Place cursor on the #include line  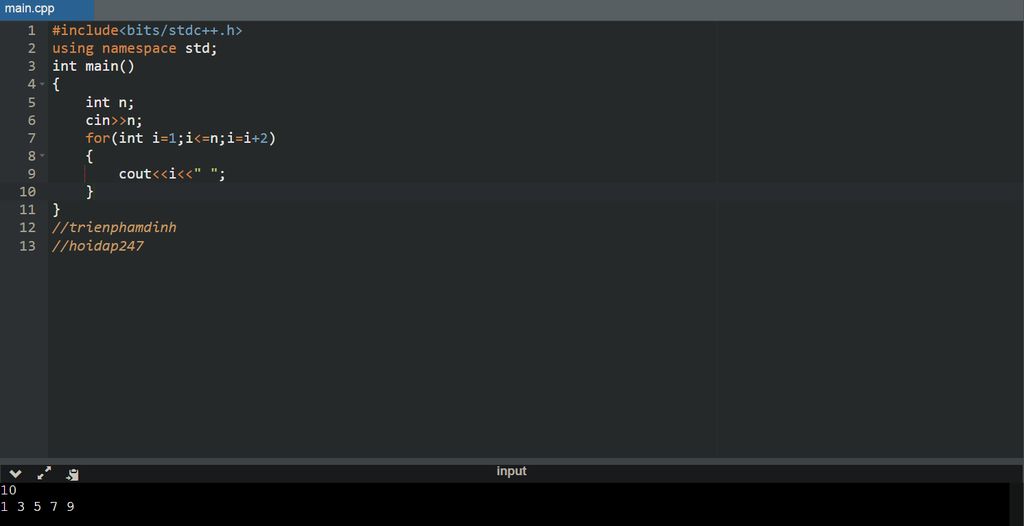pos(147,30)
